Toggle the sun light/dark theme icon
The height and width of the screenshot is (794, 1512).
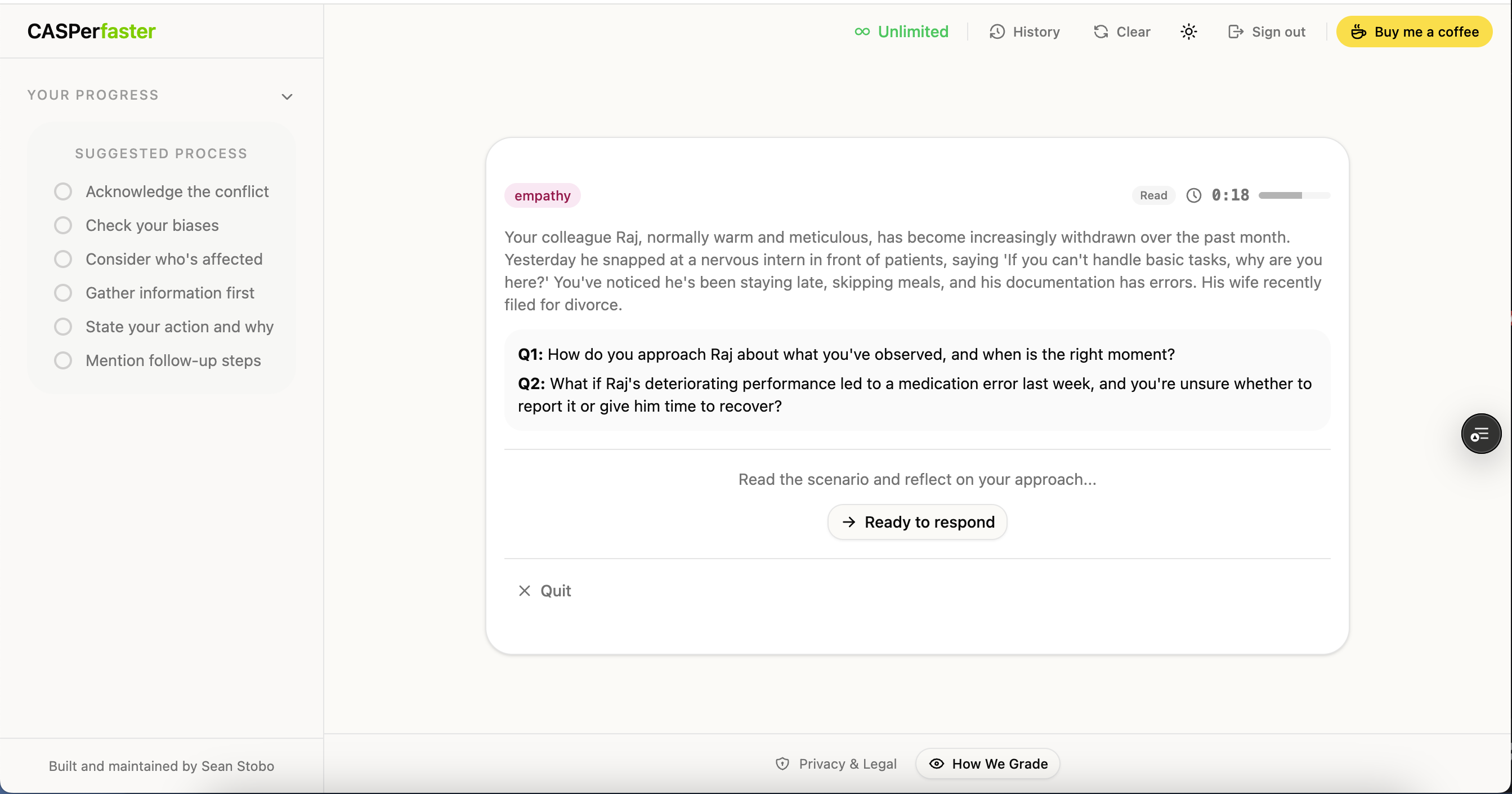[x=1188, y=32]
